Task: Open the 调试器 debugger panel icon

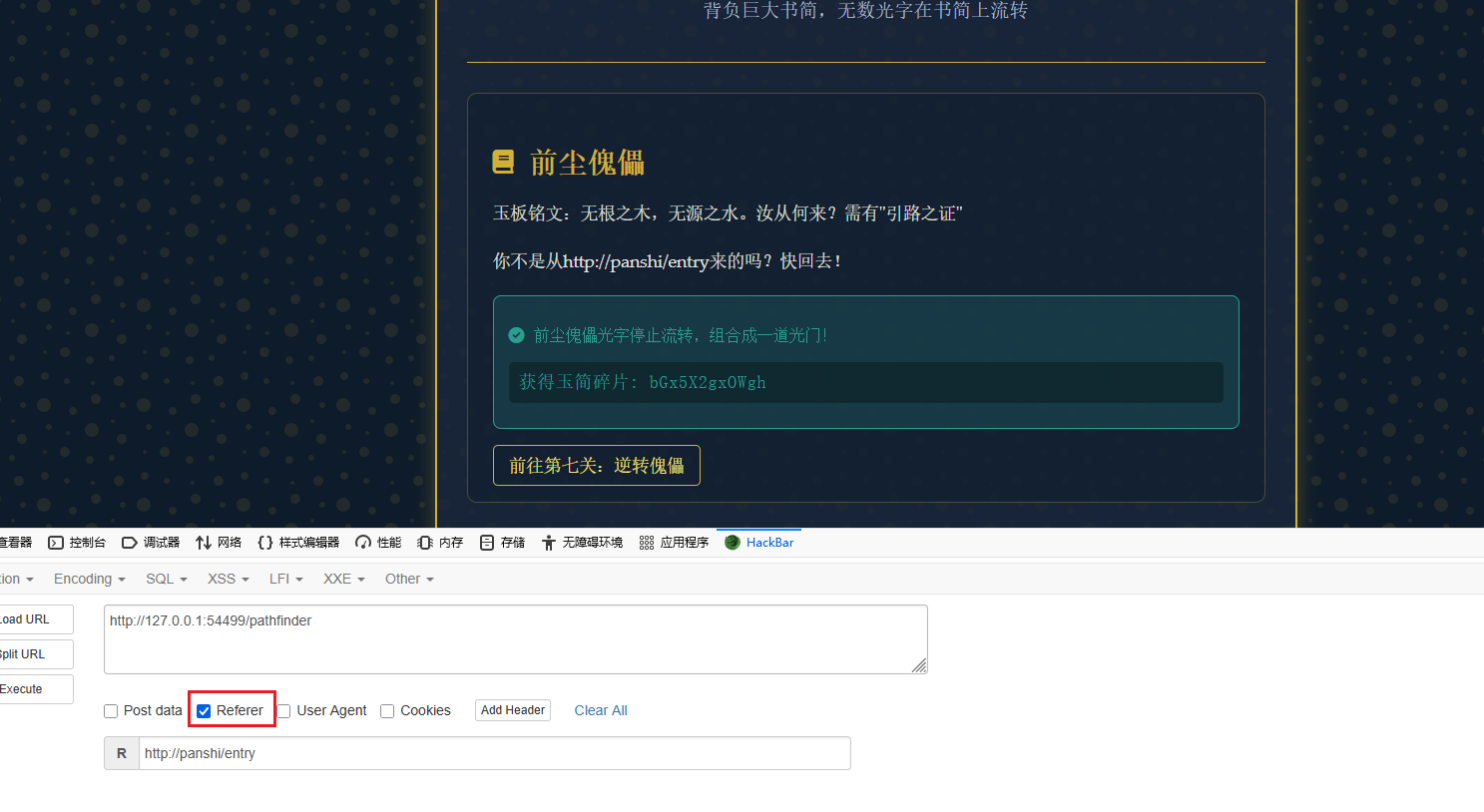Action: tap(130, 543)
